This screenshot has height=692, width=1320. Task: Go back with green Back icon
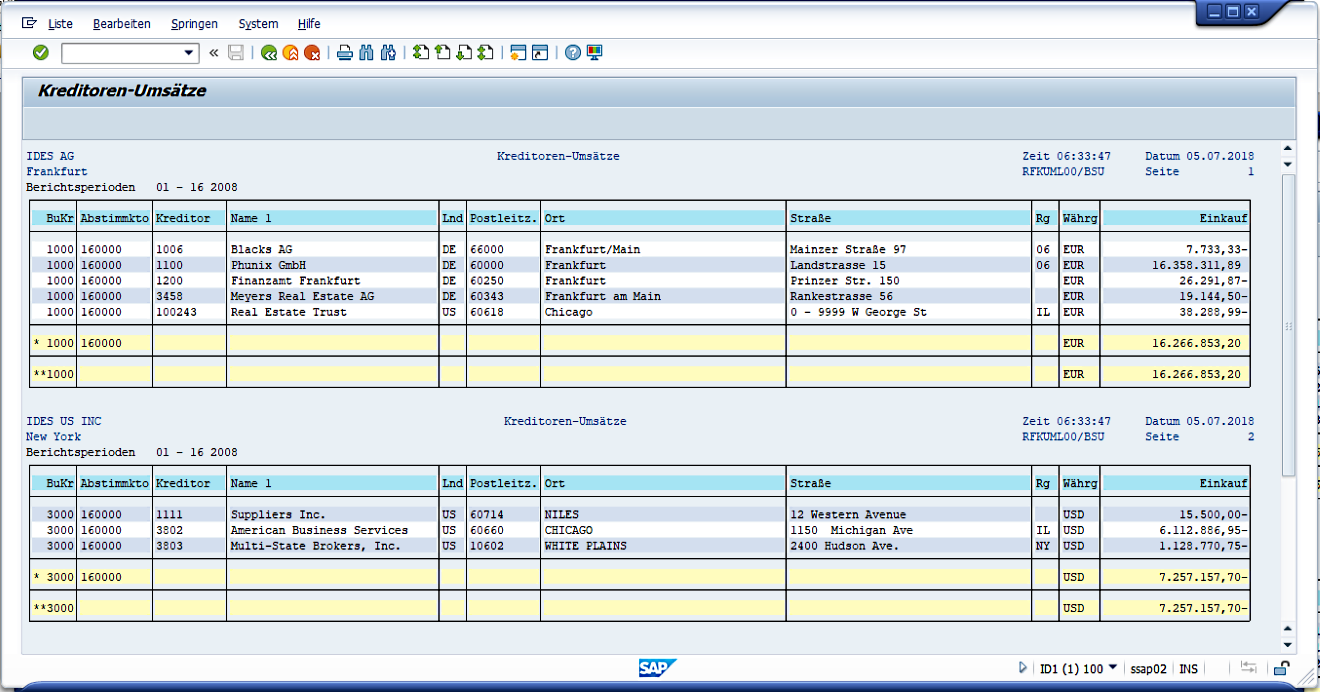269,53
